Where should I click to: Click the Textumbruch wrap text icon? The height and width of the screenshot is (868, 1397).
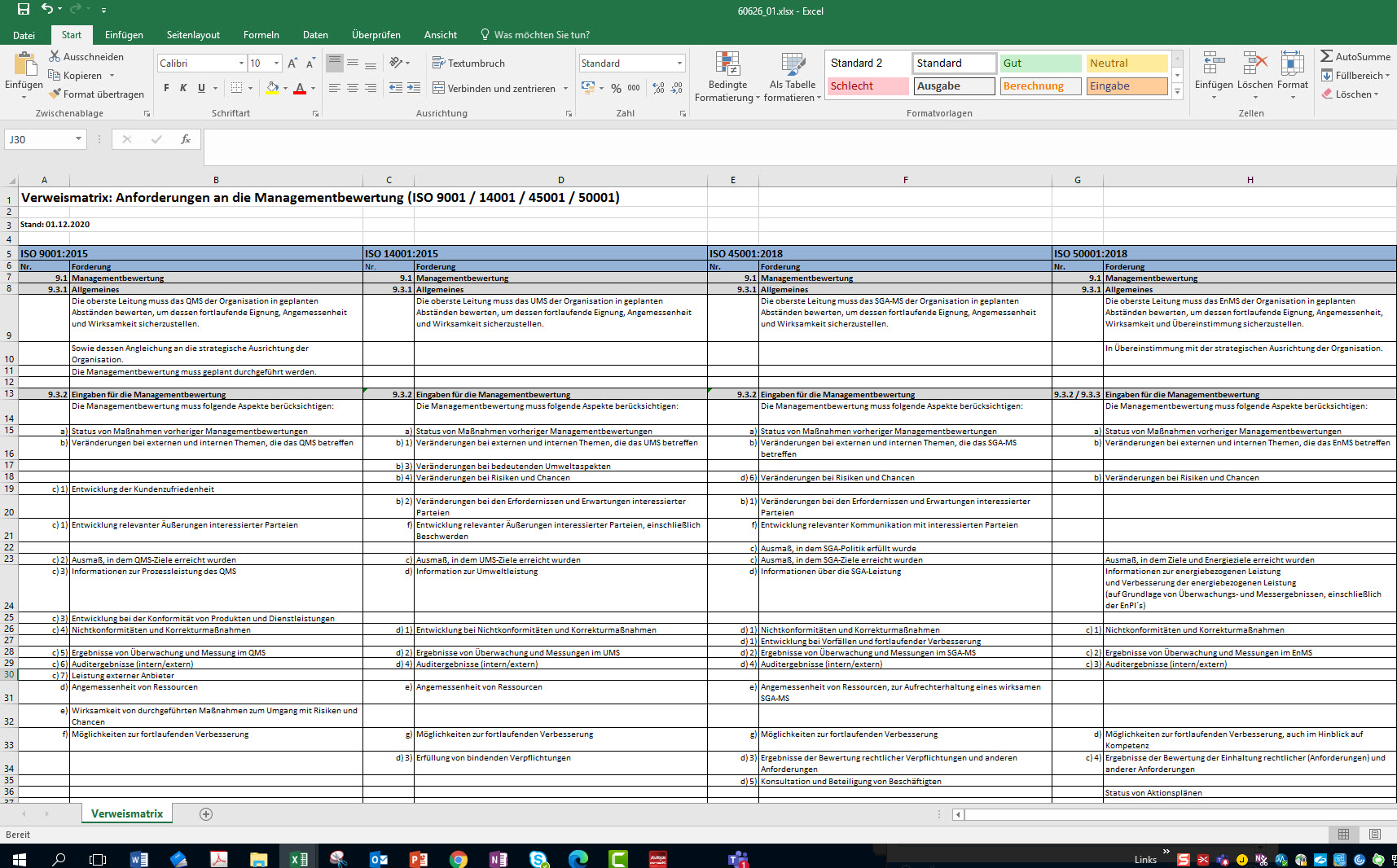pyautogui.click(x=438, y=63)
